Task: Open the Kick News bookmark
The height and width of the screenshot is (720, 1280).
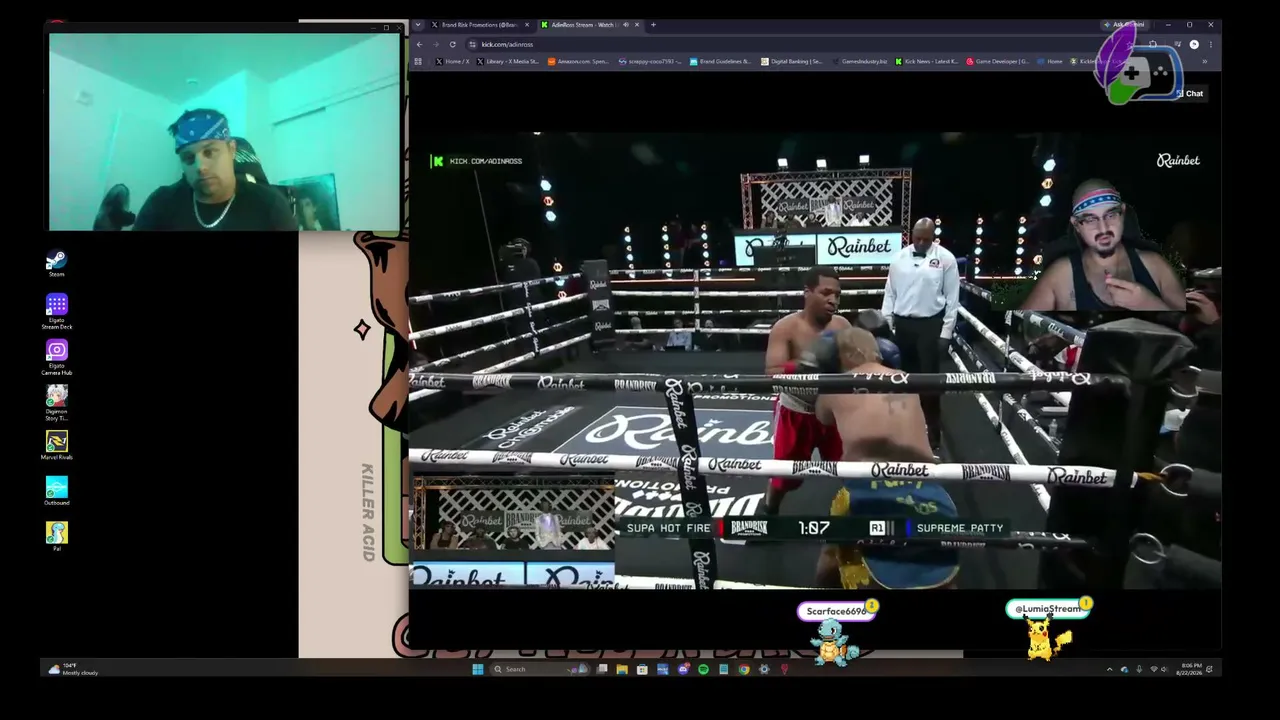Action: point(927,62)
